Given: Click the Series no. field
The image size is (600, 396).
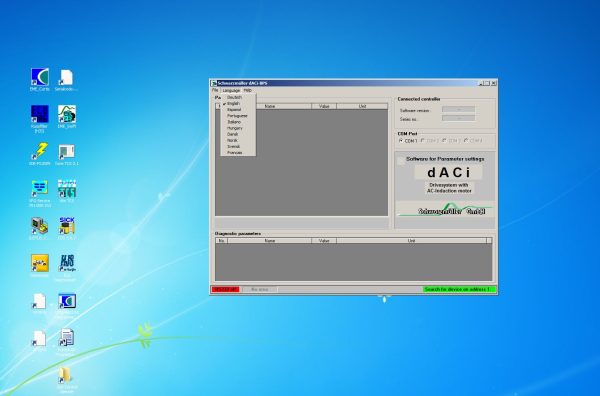Looking at the screenshot, I should click(458, 118).
